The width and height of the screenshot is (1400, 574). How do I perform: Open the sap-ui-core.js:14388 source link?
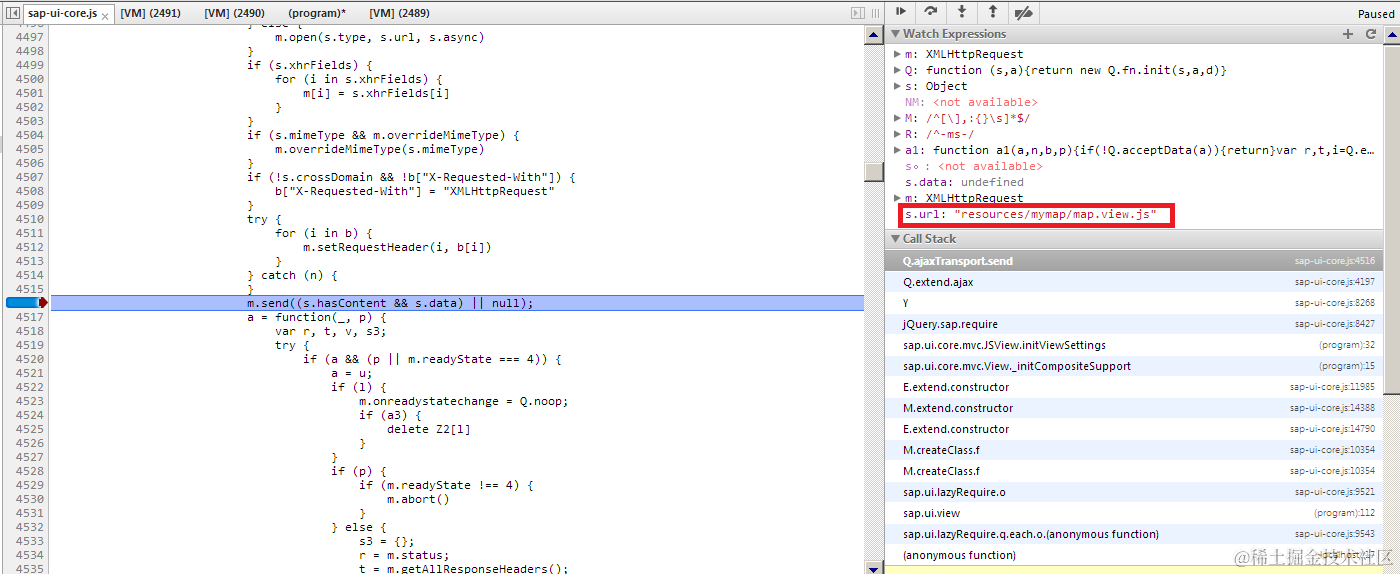[x=1332, y=408]
